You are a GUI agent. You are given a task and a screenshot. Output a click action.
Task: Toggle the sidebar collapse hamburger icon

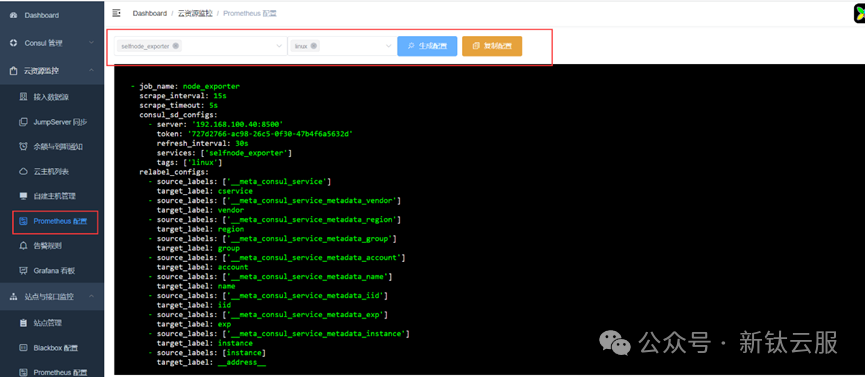coord(116,13)
